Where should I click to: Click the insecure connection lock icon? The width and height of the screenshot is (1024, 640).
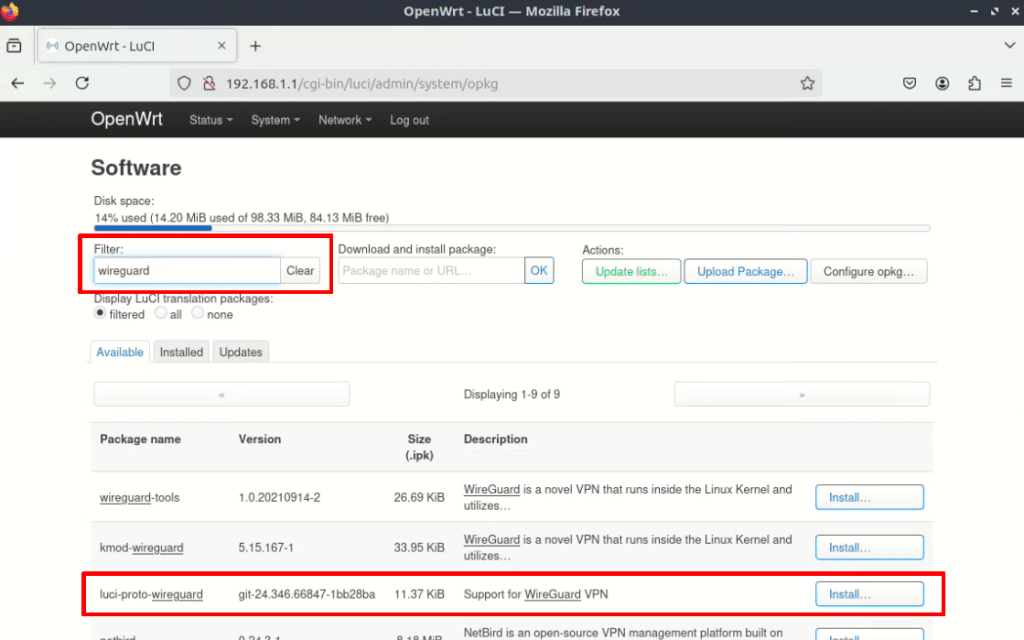209,84
